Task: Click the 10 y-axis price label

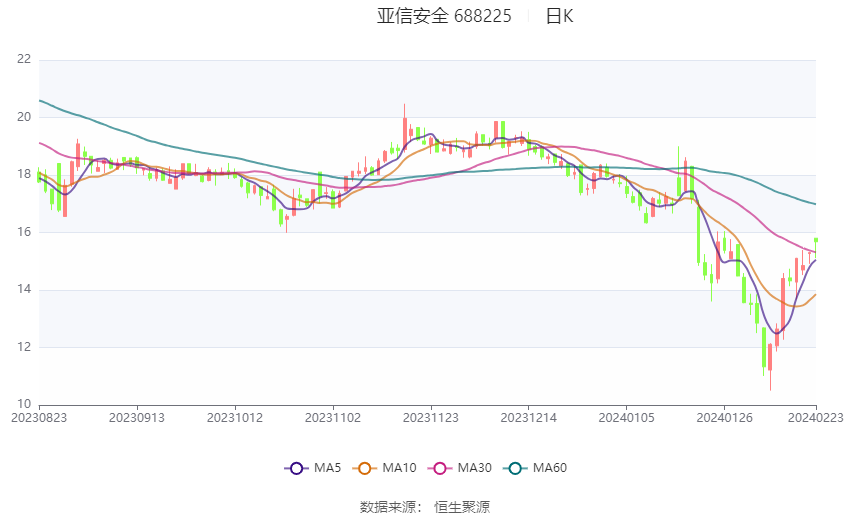Action: pyautogui.click(x=24, y=404)
